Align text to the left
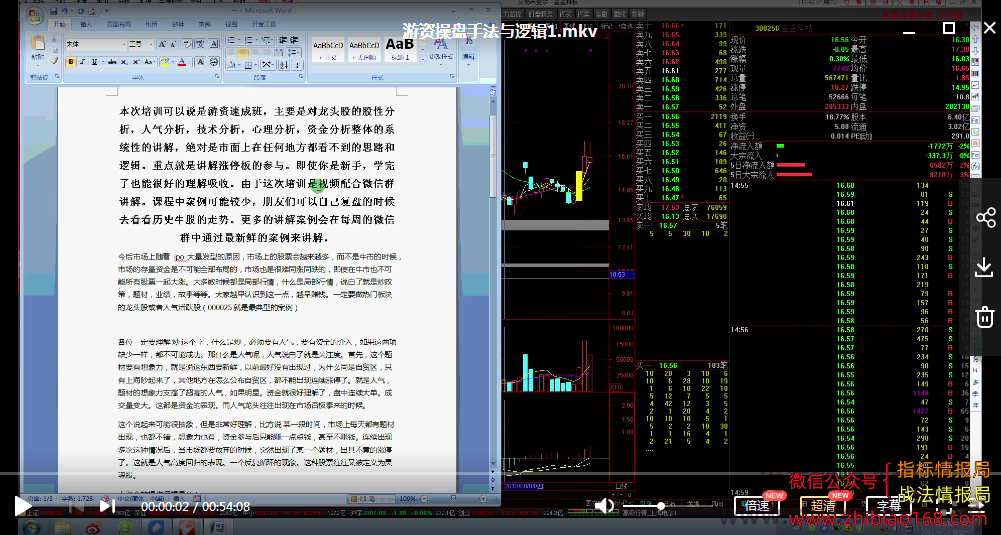 pos(230,52)
